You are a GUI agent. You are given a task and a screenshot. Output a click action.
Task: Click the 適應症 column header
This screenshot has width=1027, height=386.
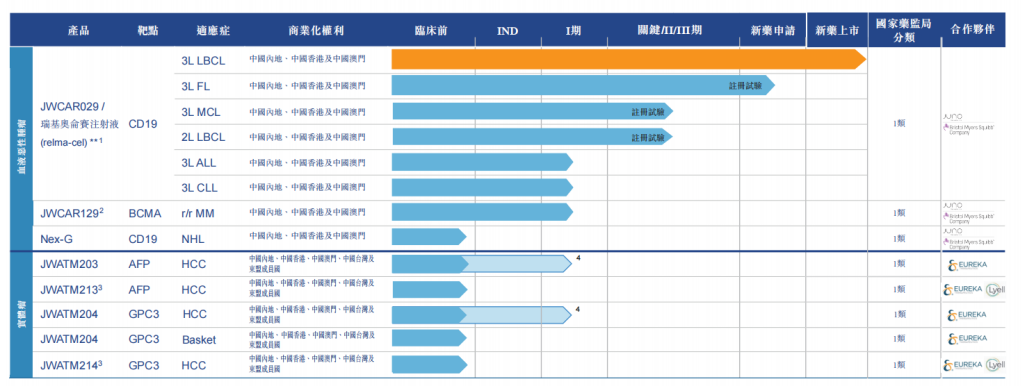[214, 31]
